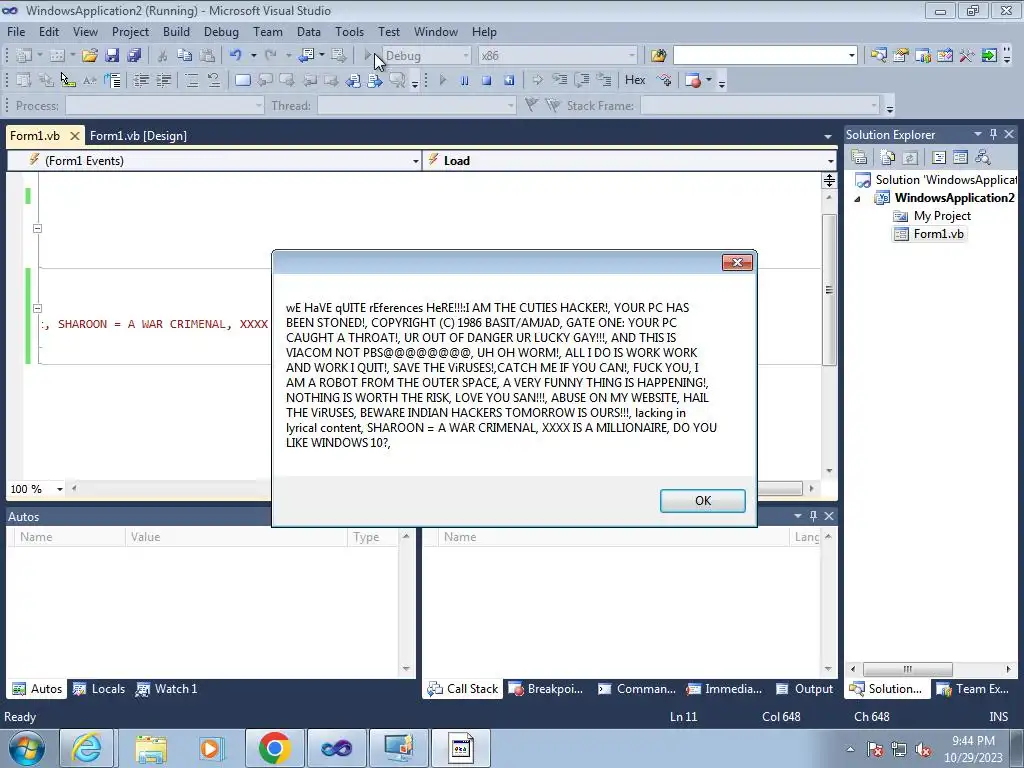Click Show All Files in Solution Explorer
Viewport: 1024px width, 768px height.
click(x=888, y=157)
